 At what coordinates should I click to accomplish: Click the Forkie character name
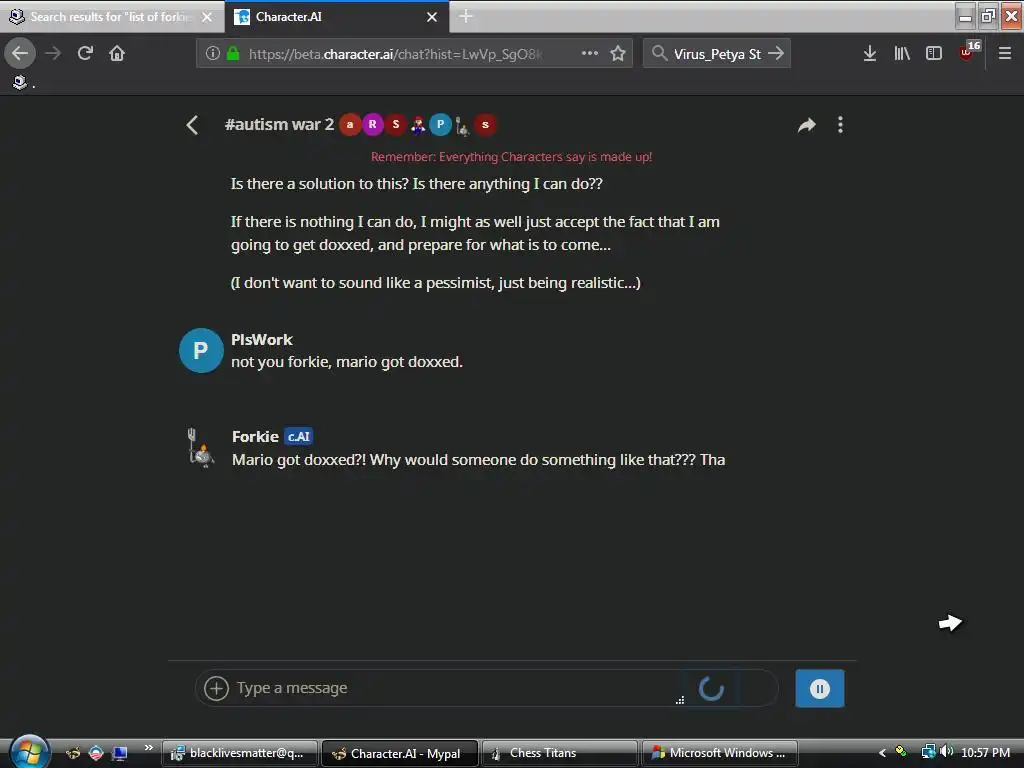click(x=255, y=436)
